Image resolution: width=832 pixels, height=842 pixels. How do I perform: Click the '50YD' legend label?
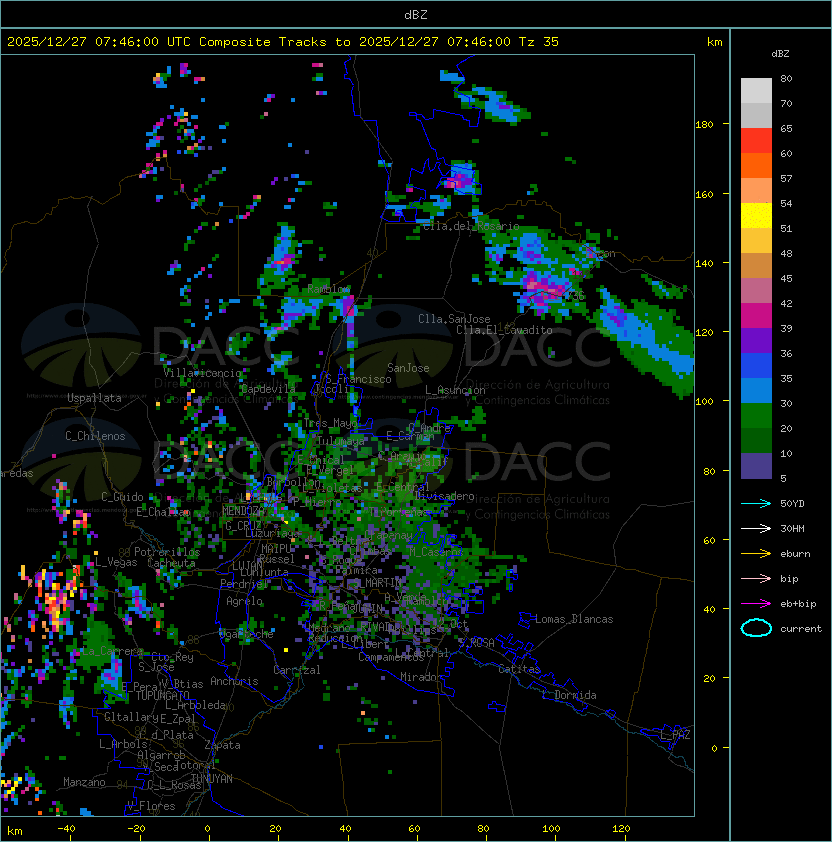(792, 504)
